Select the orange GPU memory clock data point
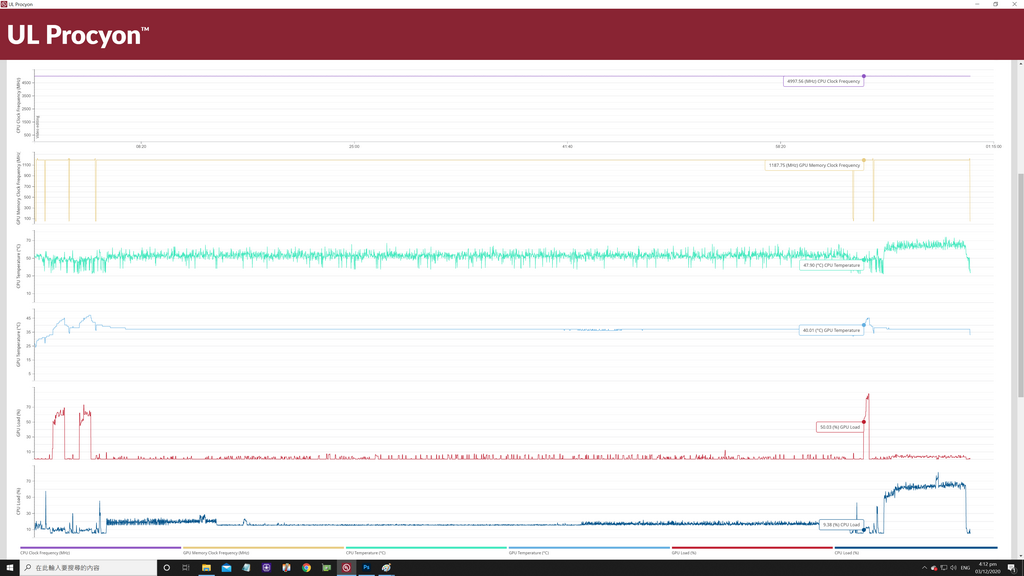Screen dimensions: 1024x576 [x=863, y=160]
